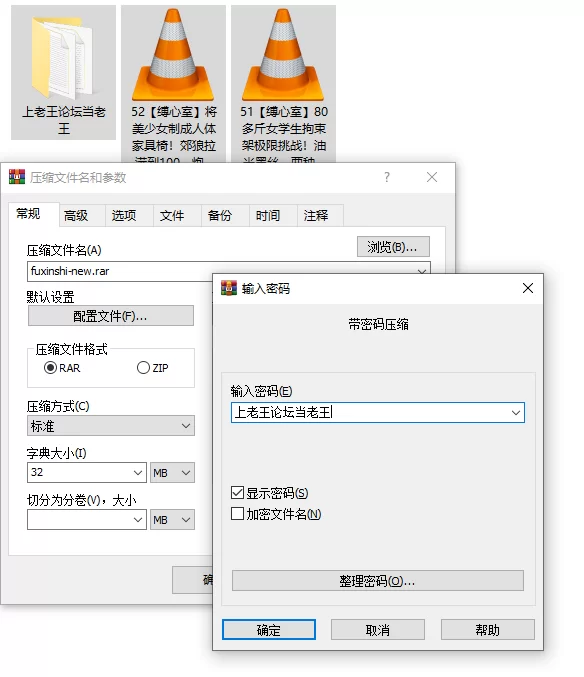
Task: Enable 加密文件名 checkbox
Action: coord(237,513)
